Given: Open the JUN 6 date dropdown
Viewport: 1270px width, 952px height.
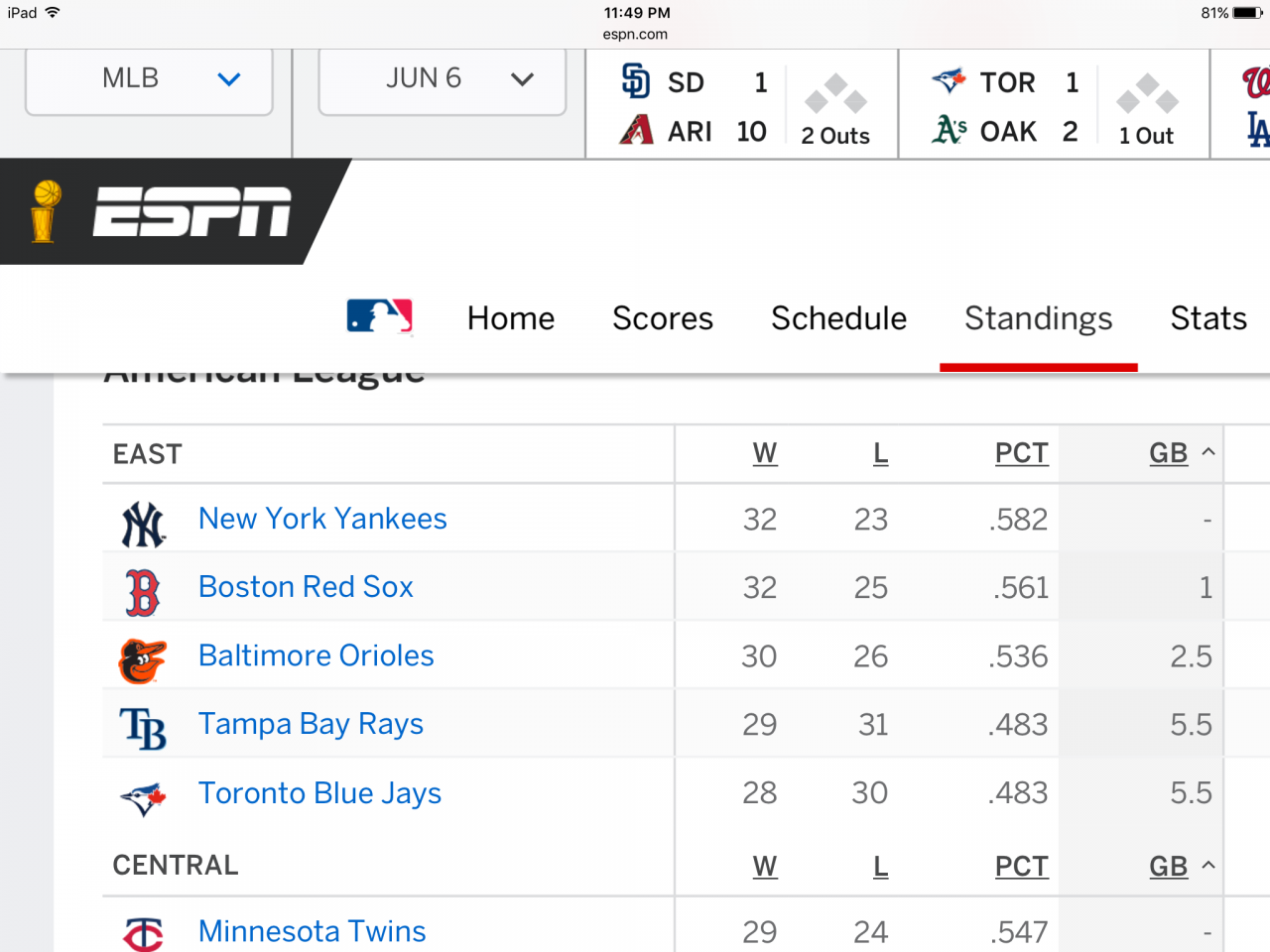Looking at the screenshot, I should pyautogui.click(x=443, y=79).
